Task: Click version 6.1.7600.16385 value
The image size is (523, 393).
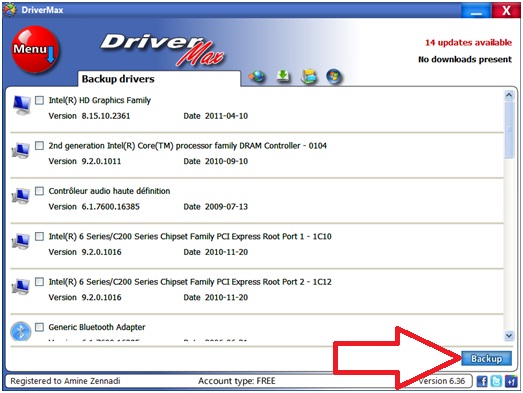Action: (x=110, y=207)
